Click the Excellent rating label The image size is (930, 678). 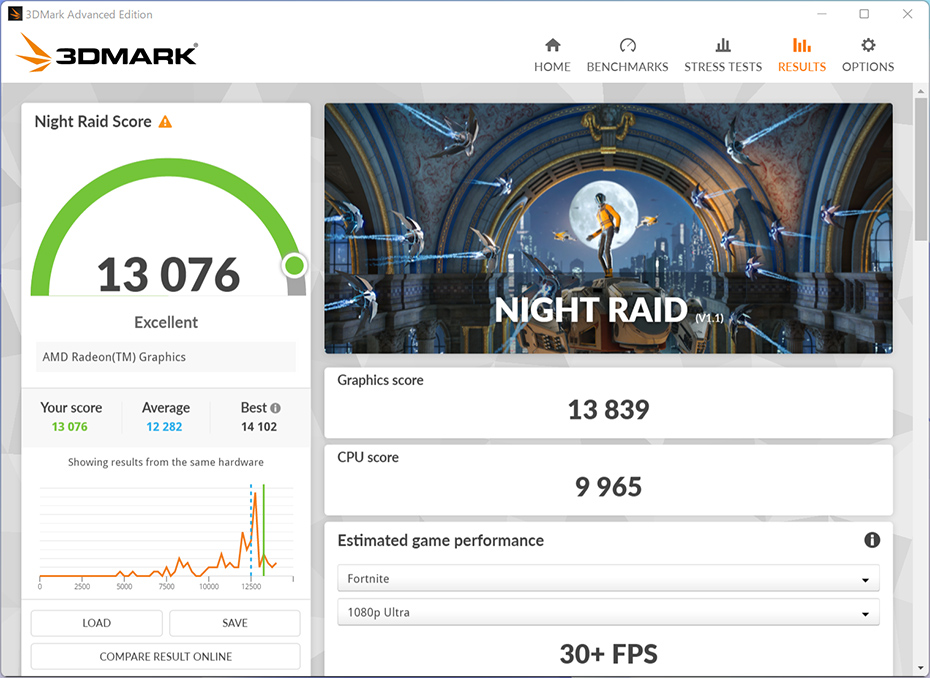(x=166, y=322)
